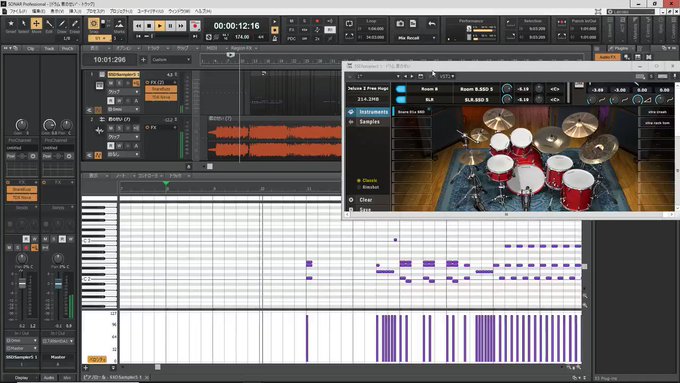
Task: Switch inspector to the Track tab
Action: 49,49
